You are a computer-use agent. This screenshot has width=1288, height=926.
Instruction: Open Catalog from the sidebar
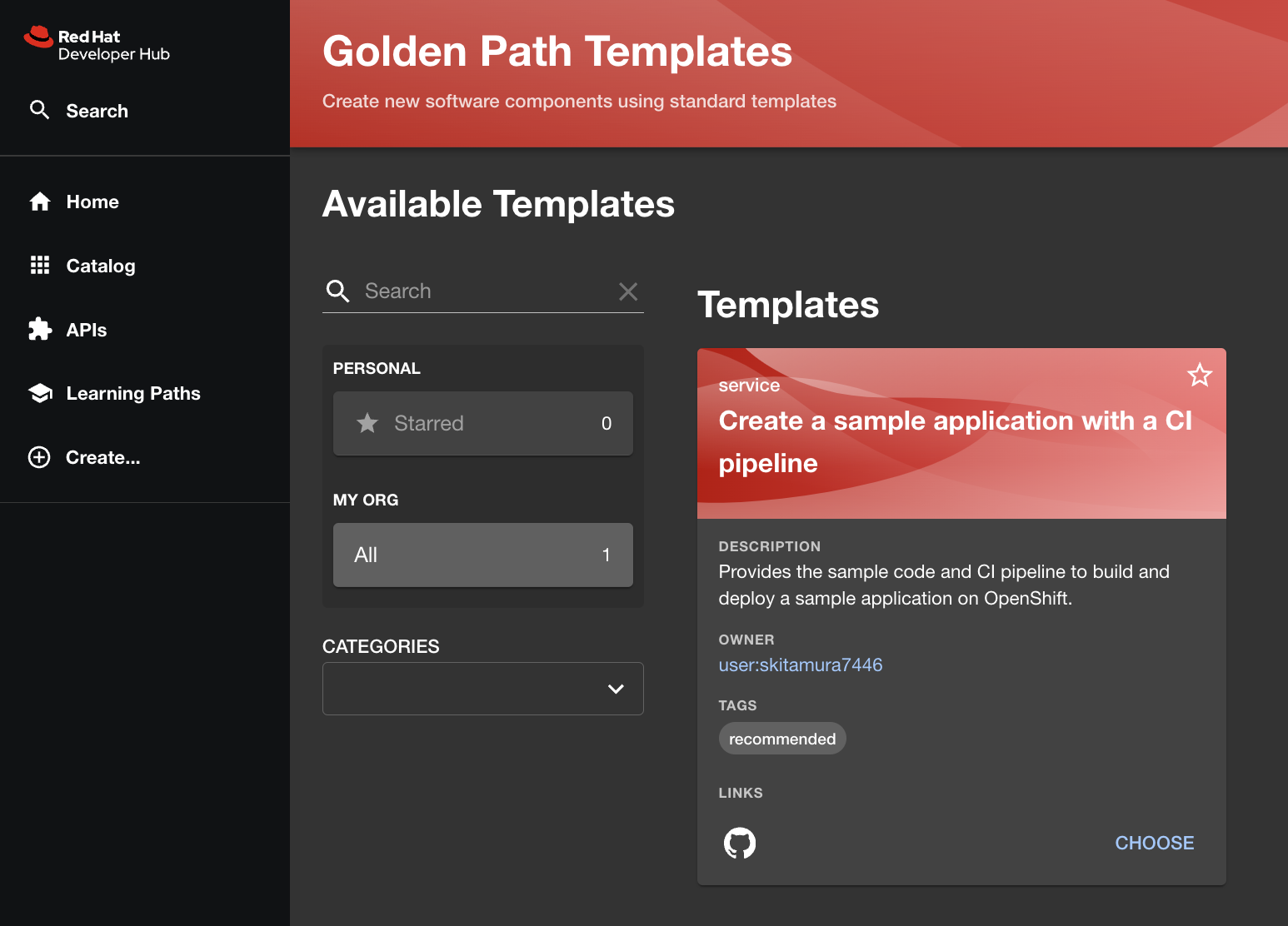point(145,266)
